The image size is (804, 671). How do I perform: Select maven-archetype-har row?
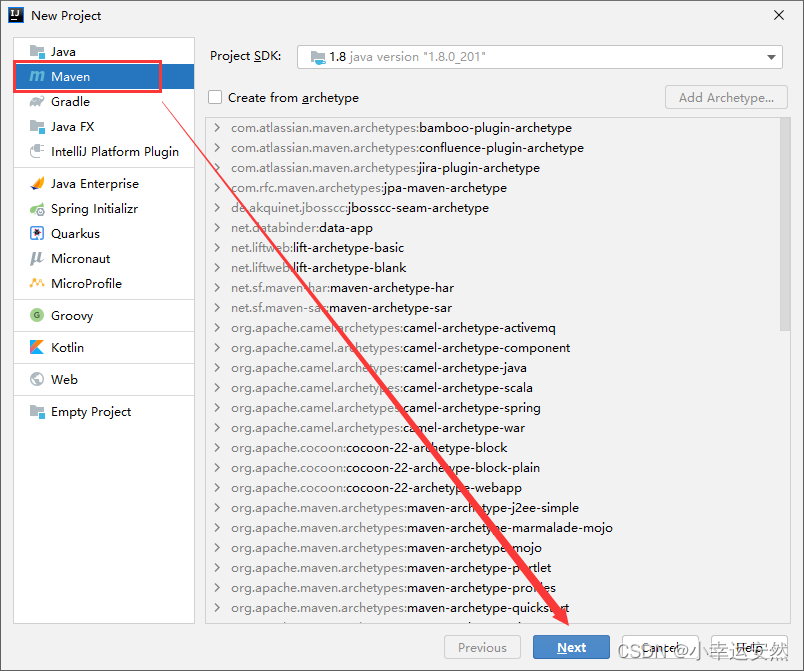point(492,288)
